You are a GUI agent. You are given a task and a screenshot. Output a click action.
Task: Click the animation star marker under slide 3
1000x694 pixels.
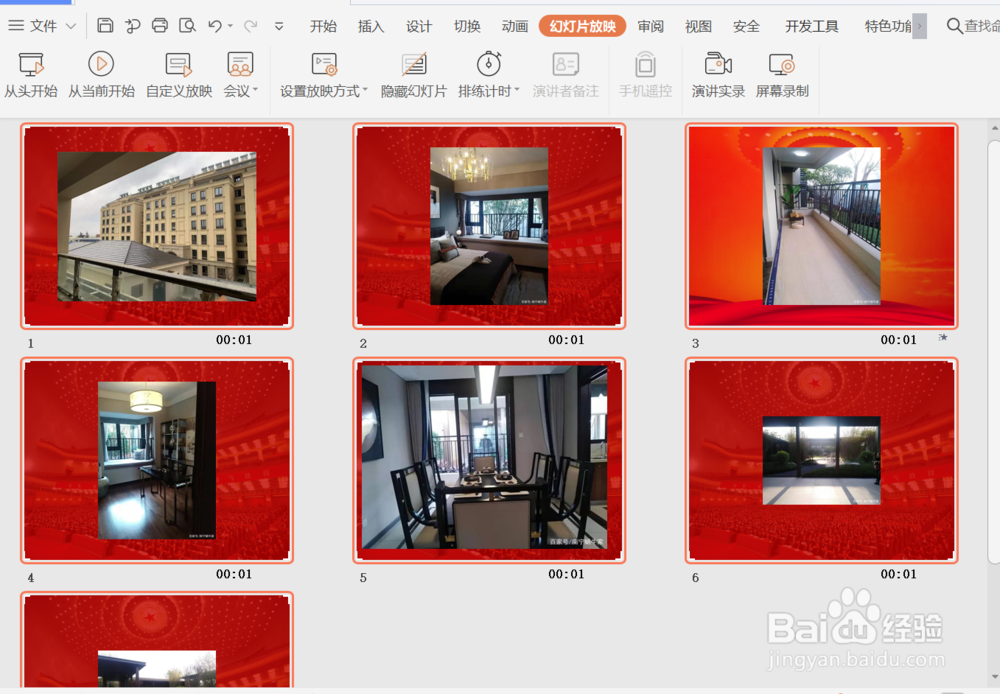[x=943, y=337]
